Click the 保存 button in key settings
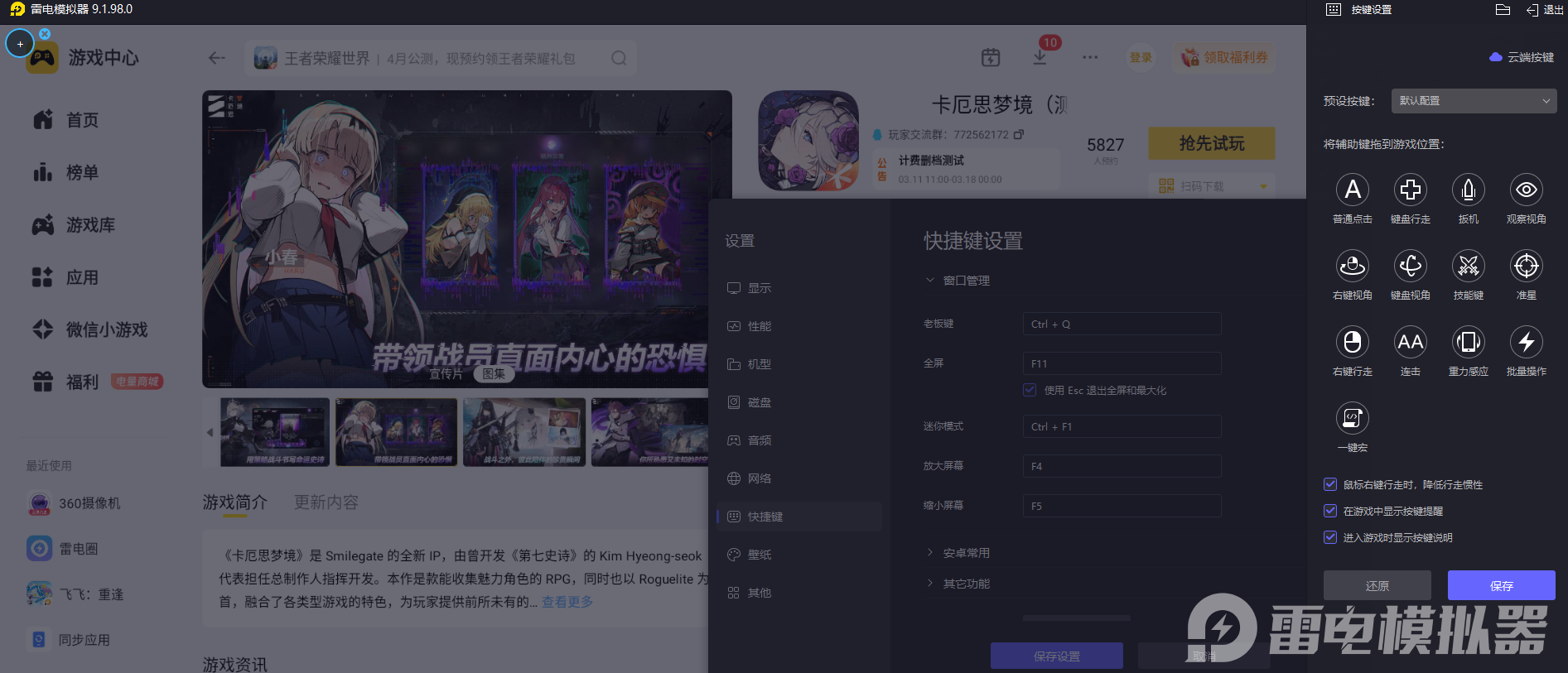This screenshot has height=673, width=1568. coord(1502,585)
